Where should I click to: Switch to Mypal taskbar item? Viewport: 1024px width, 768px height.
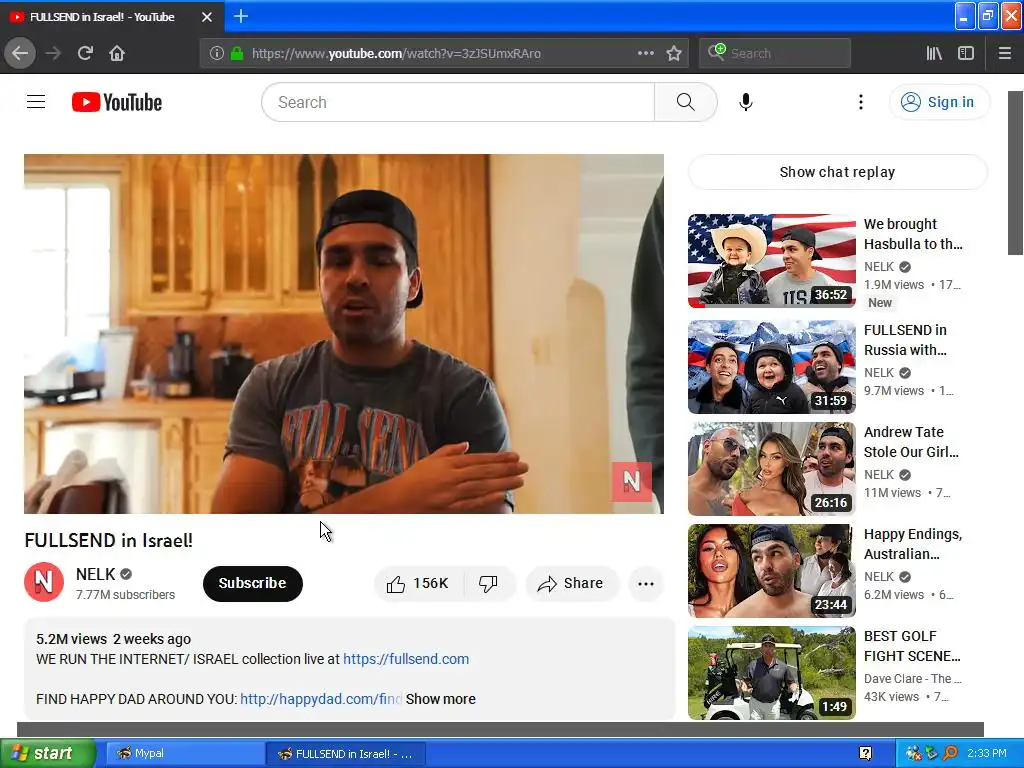point(183,753)
